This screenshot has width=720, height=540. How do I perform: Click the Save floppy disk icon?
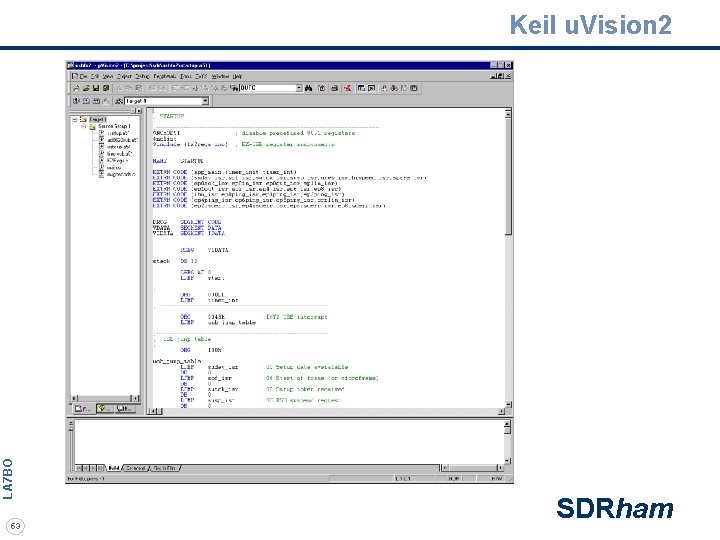tap(96, 88)
